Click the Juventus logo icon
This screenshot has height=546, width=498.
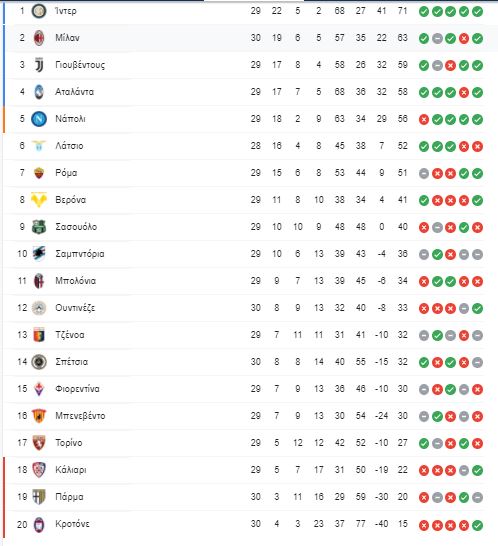pyautogui.click(x=39, y=65)
